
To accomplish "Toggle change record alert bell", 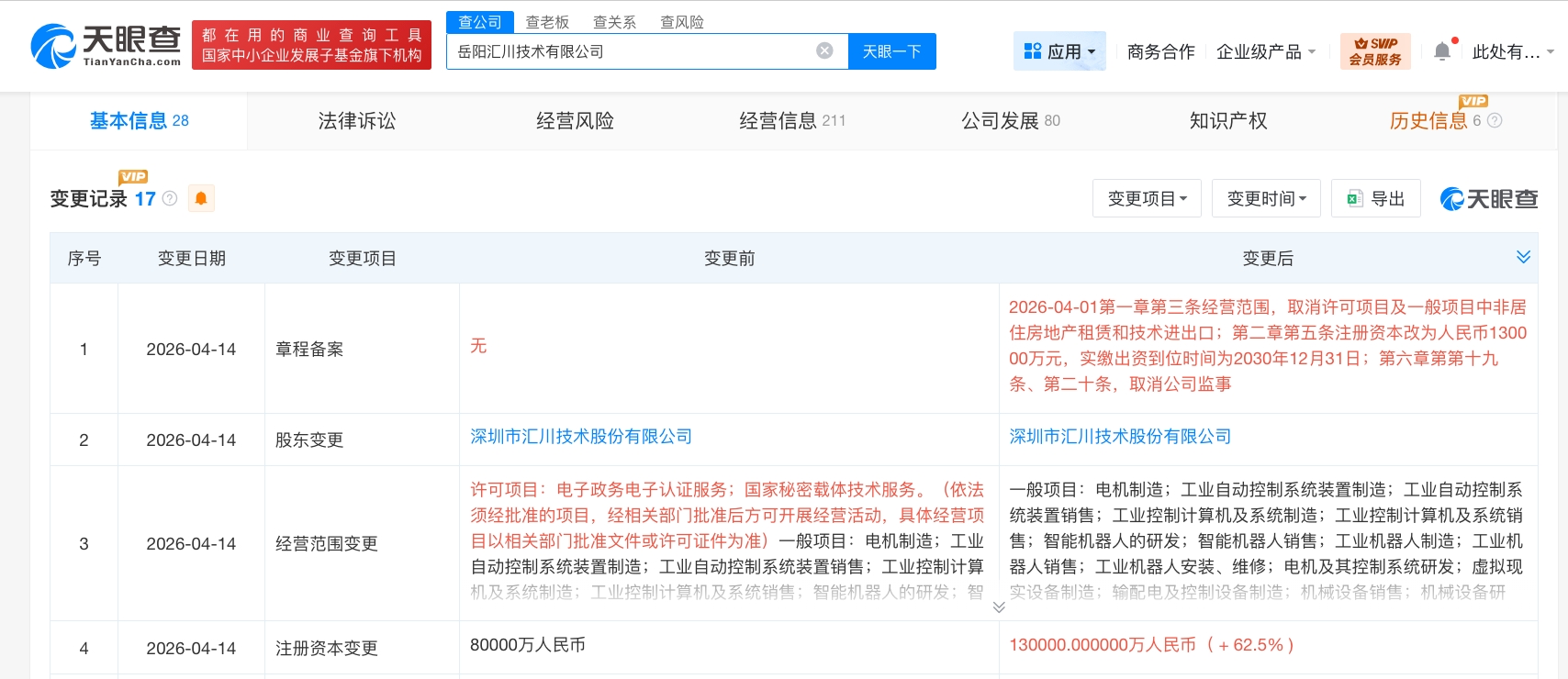I will pyautogui.click(x=201, y=198).
